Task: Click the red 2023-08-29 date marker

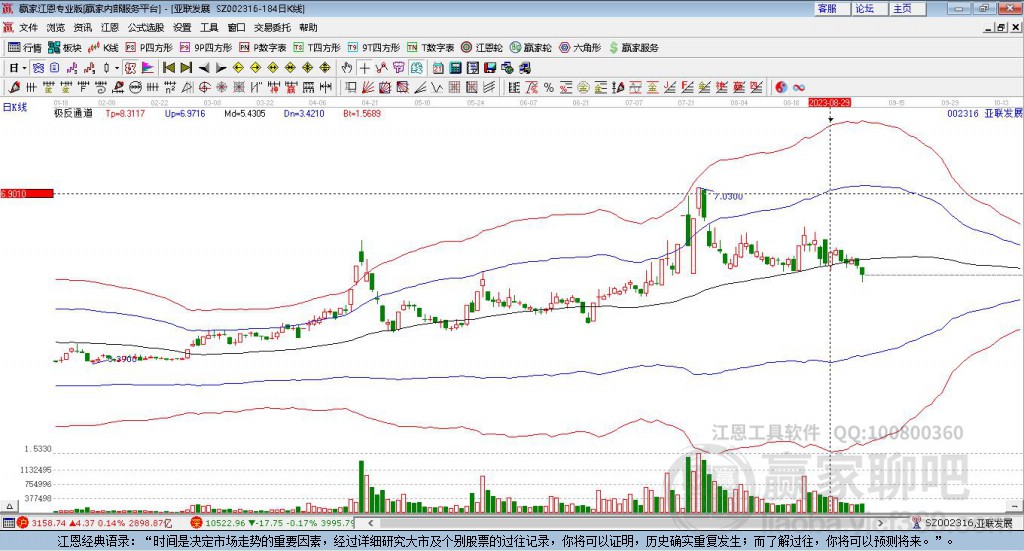Action: (x=829, y=102)
